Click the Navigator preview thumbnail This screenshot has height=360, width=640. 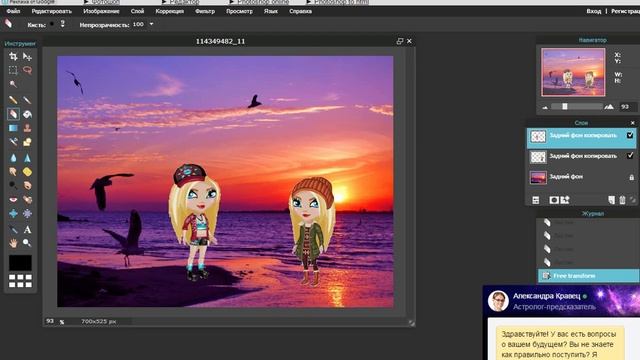coord(573,72)
